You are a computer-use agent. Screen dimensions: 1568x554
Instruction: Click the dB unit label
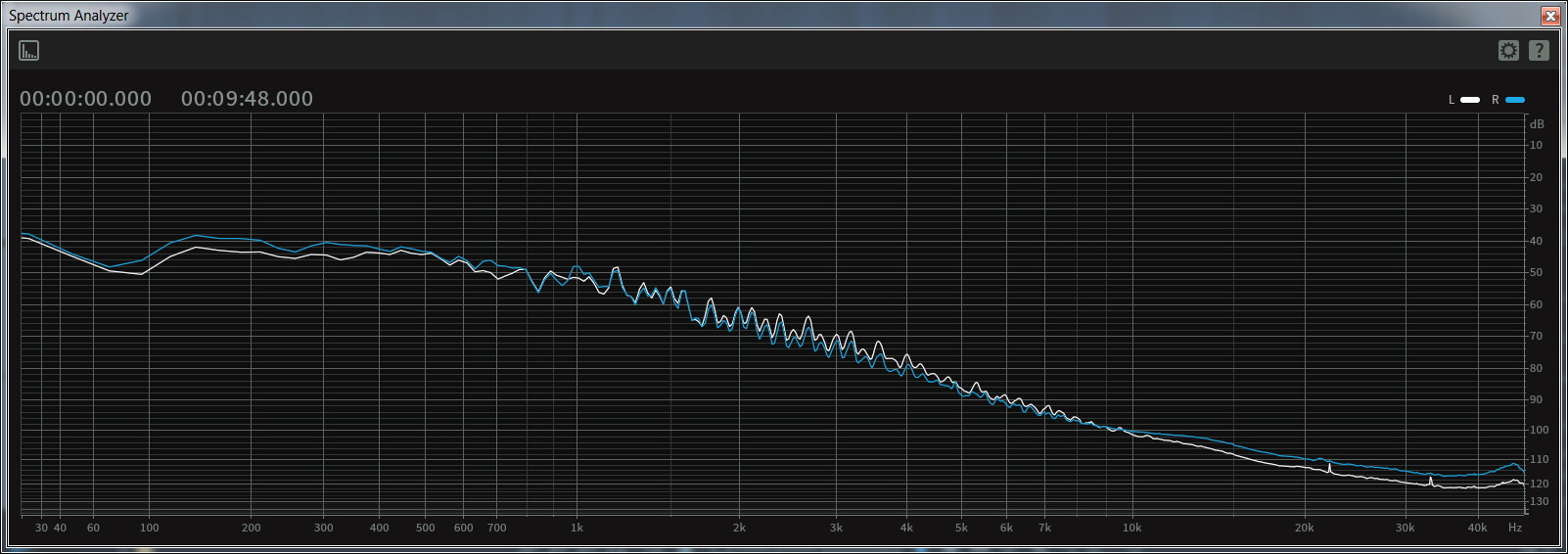pyautogui.click(x=1537, y=124)
